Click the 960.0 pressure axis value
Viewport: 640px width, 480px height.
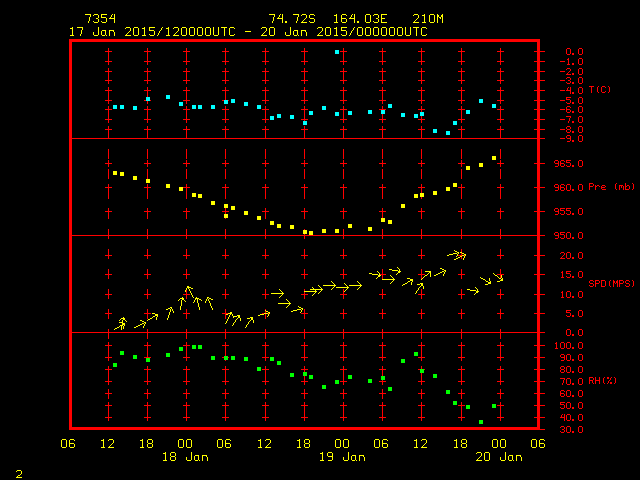(x=569, y=188)
